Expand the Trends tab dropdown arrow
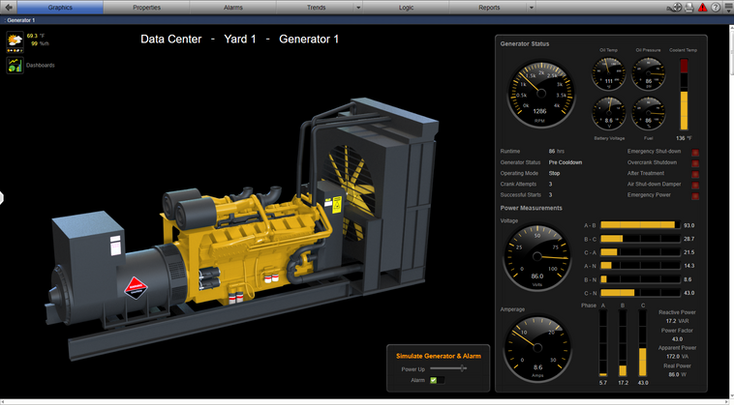734x405 pixels. pyautogui.click(x=358, y=7)
